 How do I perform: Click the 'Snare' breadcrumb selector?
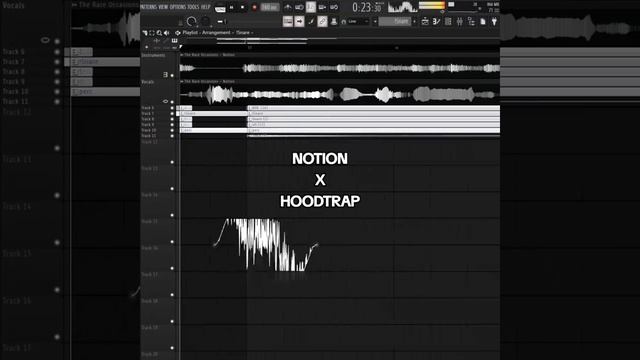pos(243,33)
